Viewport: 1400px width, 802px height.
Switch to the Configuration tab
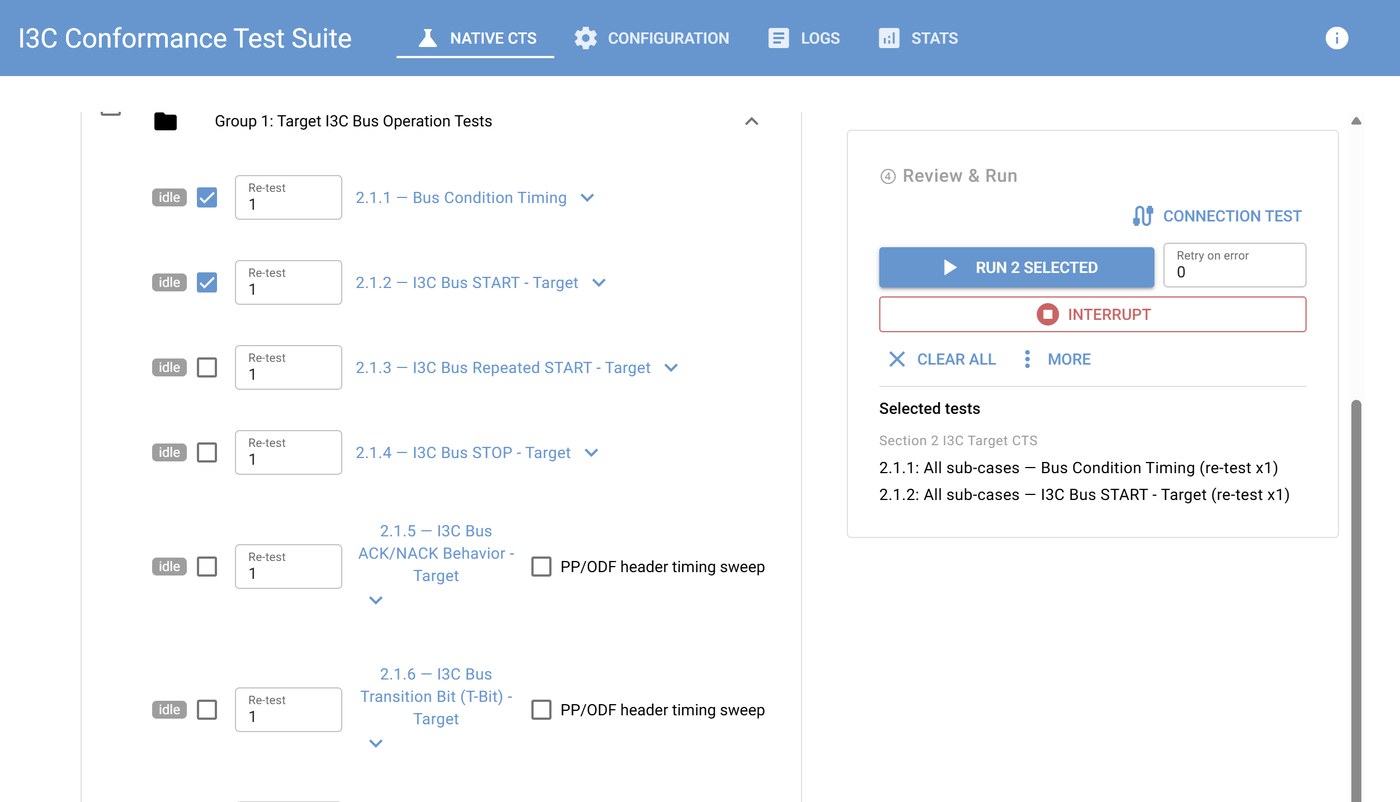(x=651, y=38)
